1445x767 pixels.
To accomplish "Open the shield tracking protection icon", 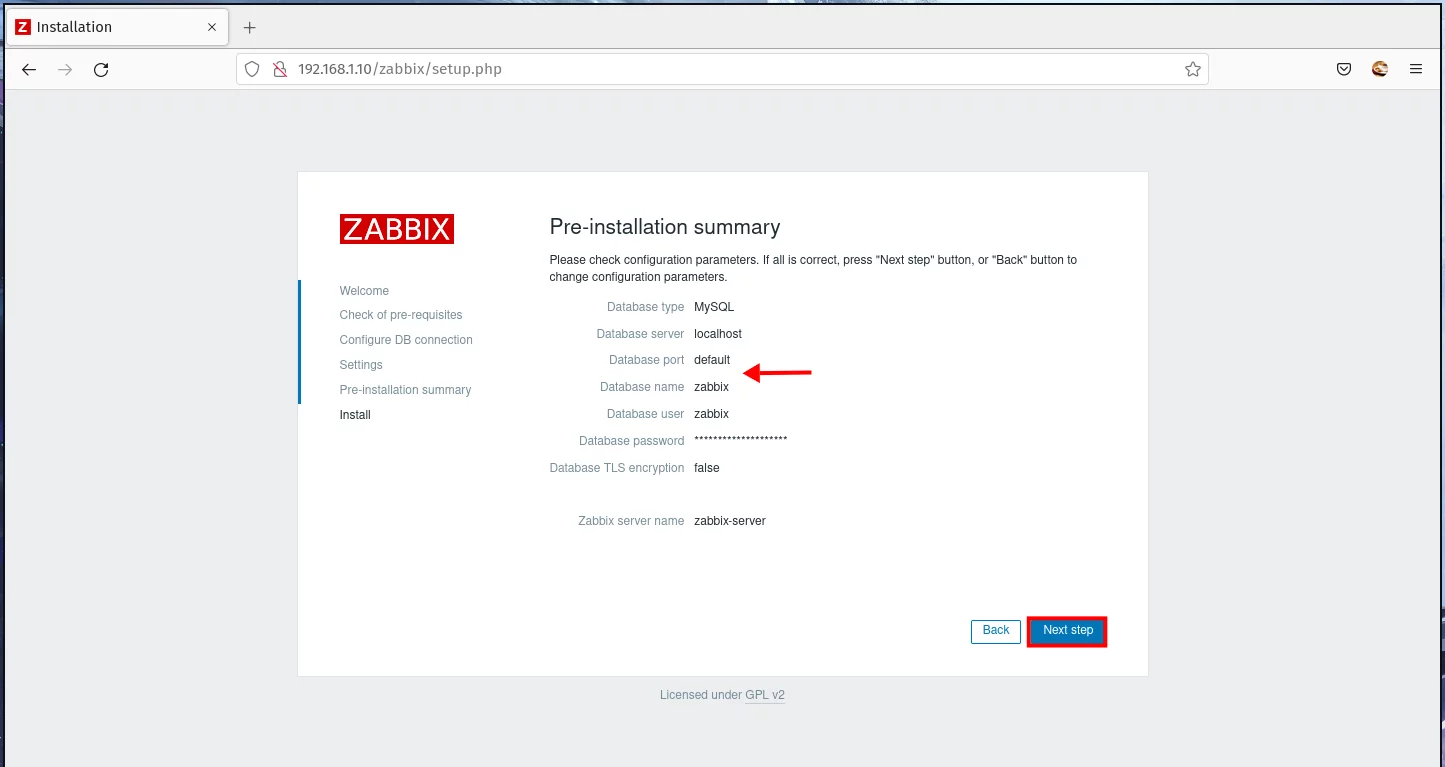I will pyautogui.click(x=252, y=70).
